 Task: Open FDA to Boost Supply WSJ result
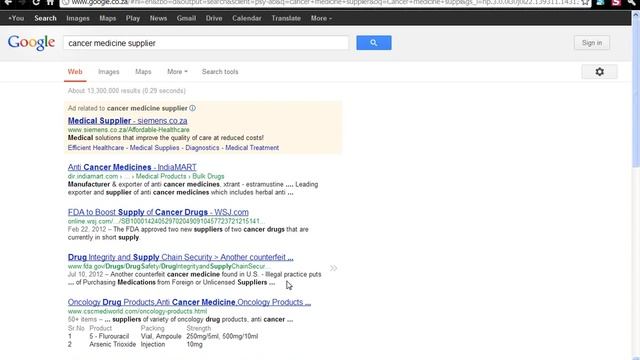click(158, 212)
